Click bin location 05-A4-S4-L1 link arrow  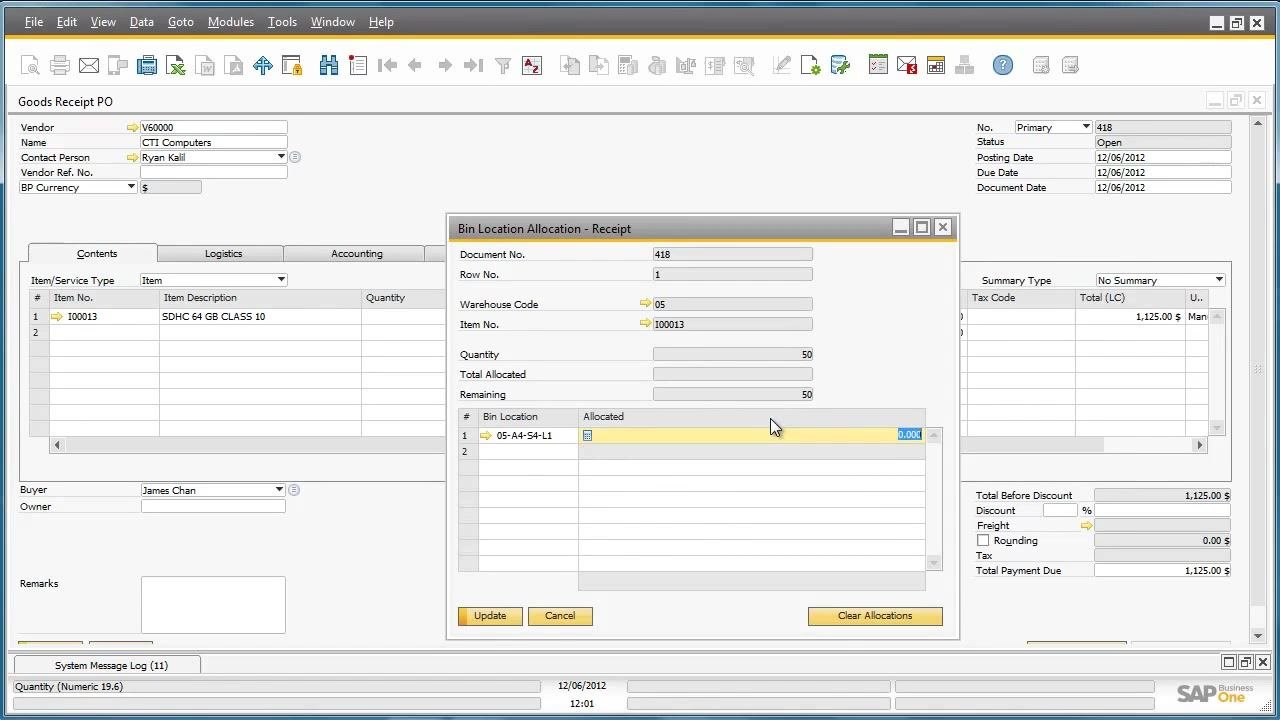point(486,436)
